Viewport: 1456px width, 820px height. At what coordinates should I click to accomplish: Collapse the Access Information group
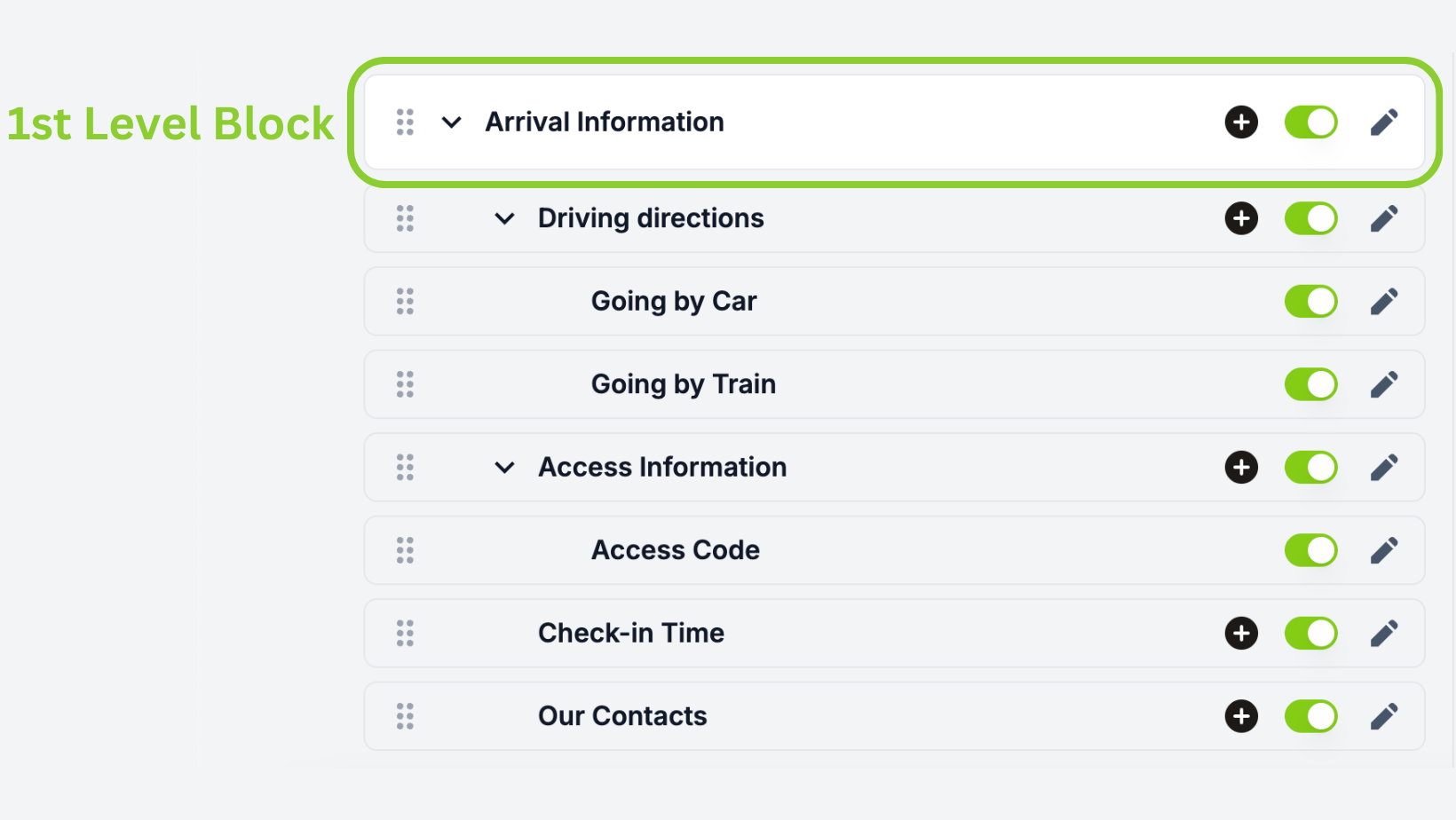pyautogui.click(x=504, y=468)
